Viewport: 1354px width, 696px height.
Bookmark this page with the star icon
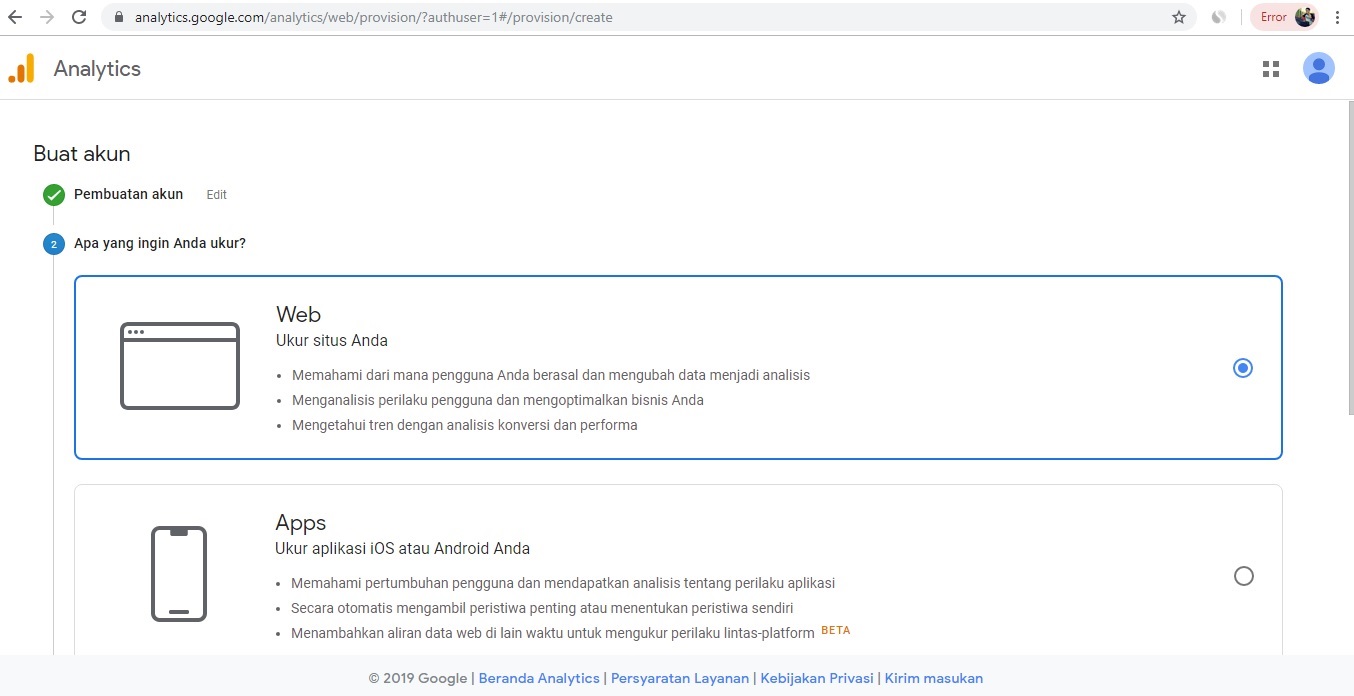point(1179,17)
